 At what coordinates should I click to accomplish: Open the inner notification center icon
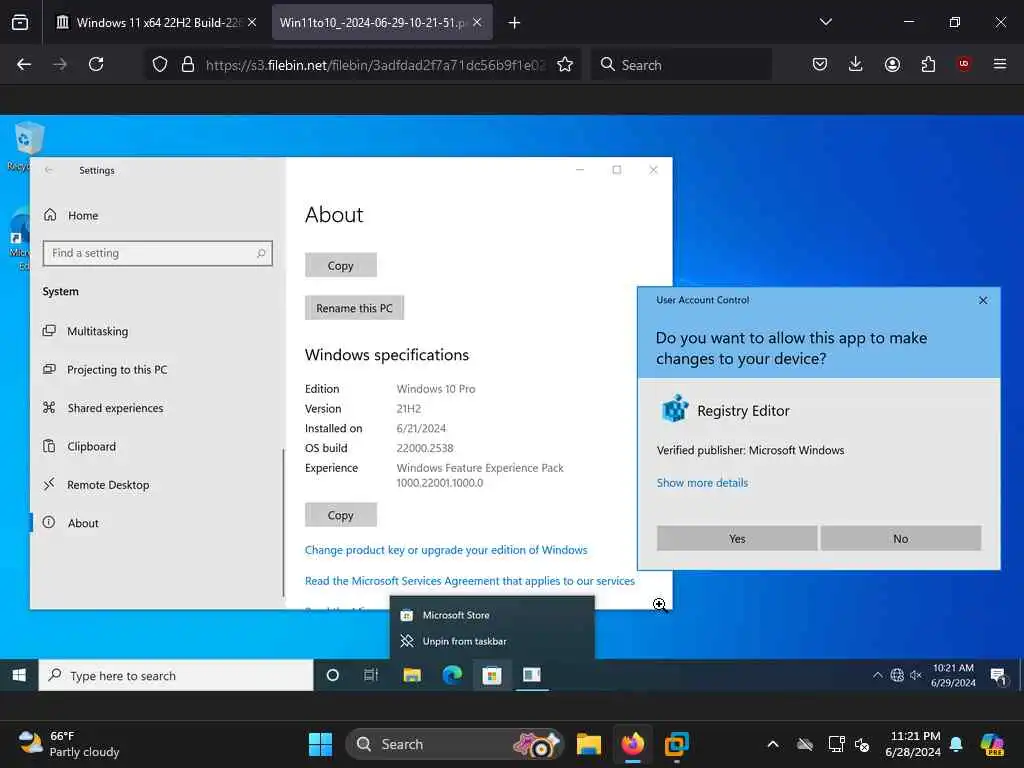coord(999,676)
